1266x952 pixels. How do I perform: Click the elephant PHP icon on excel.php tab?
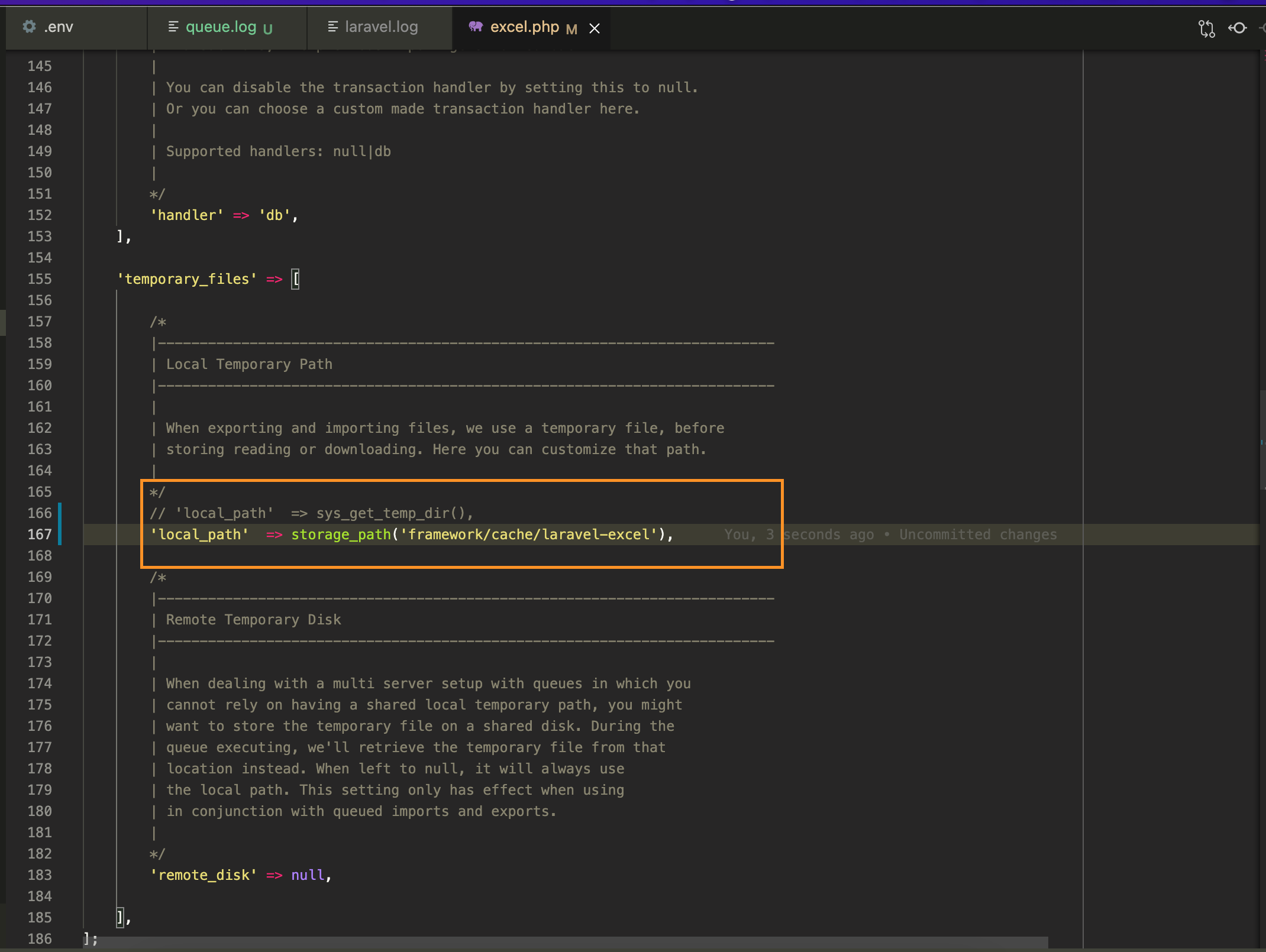tap(475, 27)
